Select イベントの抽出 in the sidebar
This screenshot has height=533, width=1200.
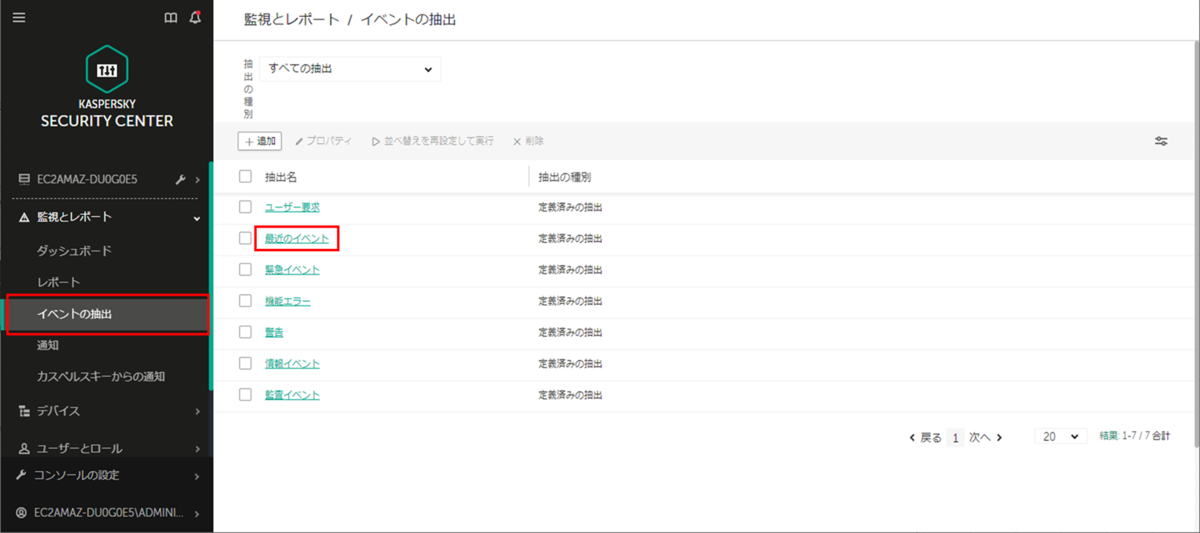pyautogui.click(x=74, y=314)
